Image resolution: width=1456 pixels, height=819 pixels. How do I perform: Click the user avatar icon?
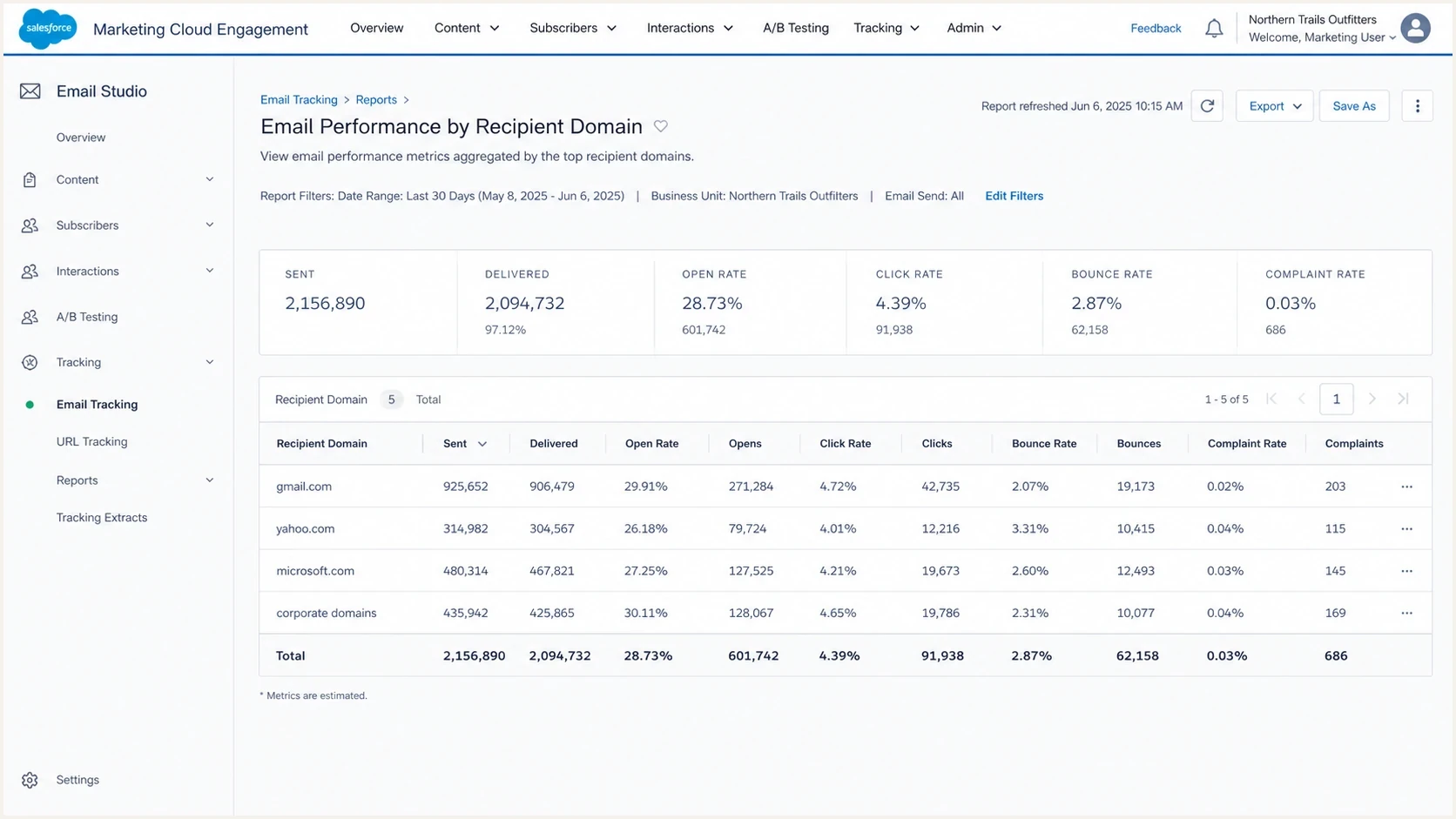tap(1416, 28)
